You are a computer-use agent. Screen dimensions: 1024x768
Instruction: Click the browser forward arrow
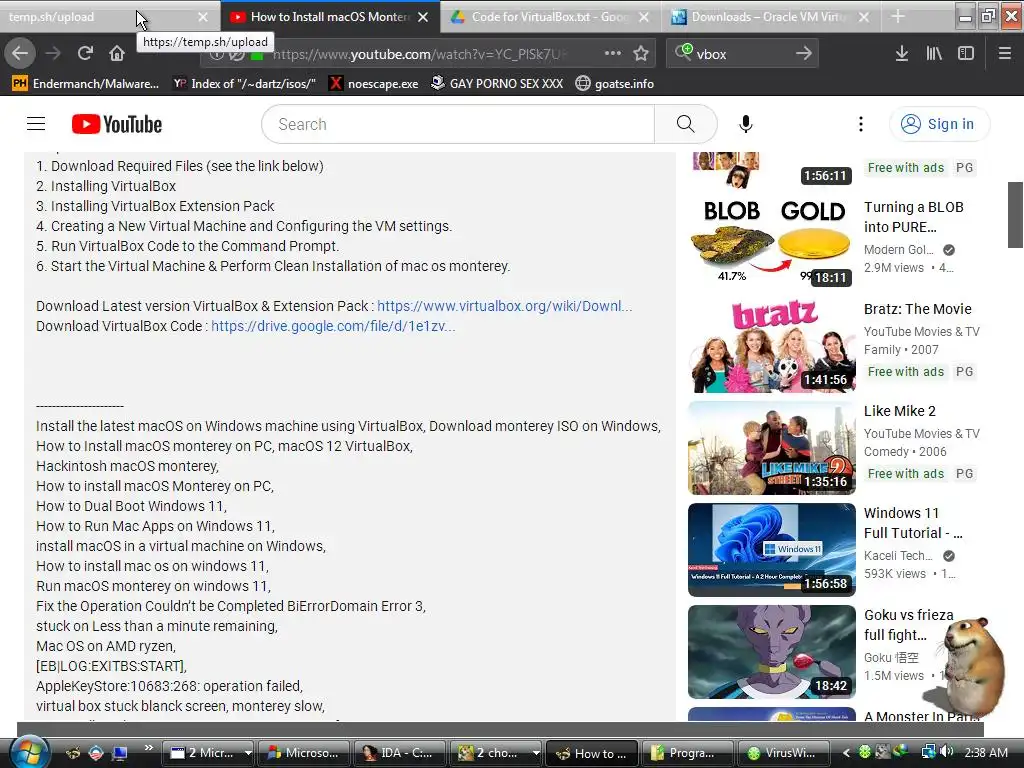pyautogui.click(x=53, y=53)
